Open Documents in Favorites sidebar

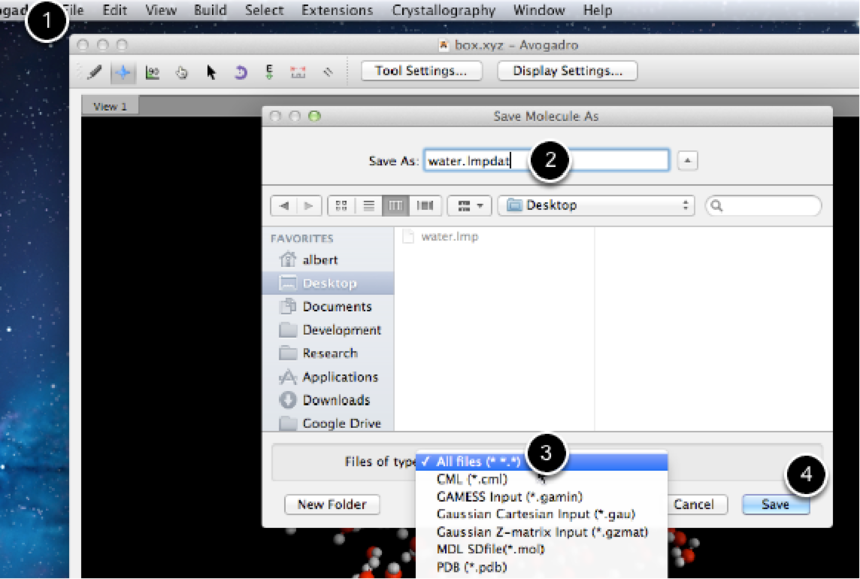click(327, 306)
